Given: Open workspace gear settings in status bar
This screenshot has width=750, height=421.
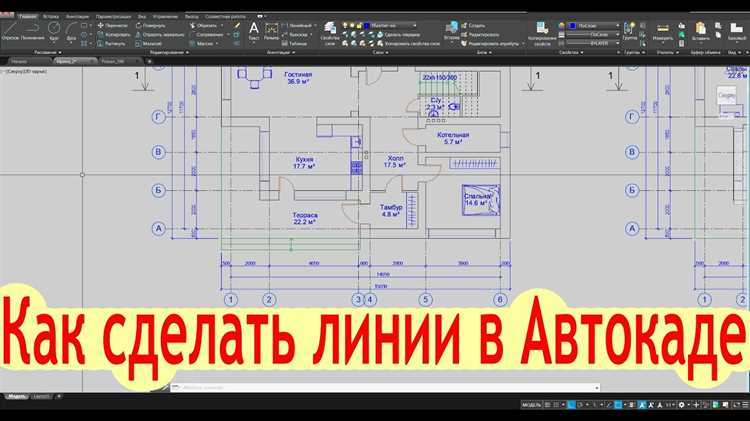Looking at the screenshot, I should pos(682,405).
